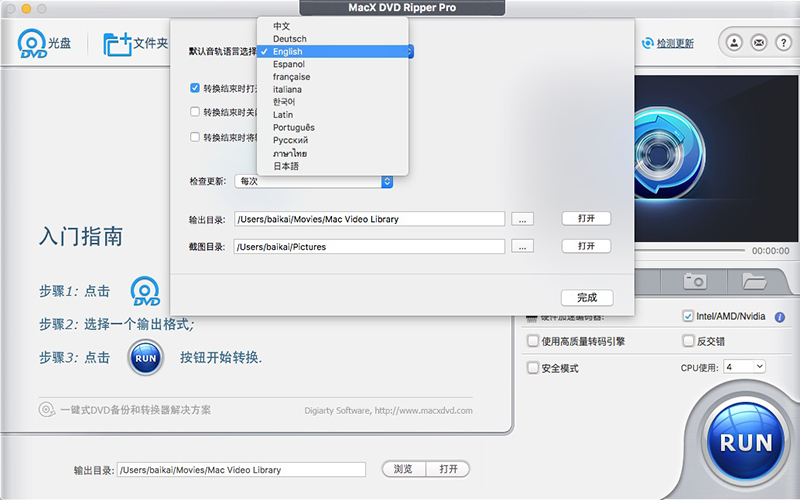800x500 pixels.
Task: Open the email envelope icon
Action: click(x=759, y=43)
